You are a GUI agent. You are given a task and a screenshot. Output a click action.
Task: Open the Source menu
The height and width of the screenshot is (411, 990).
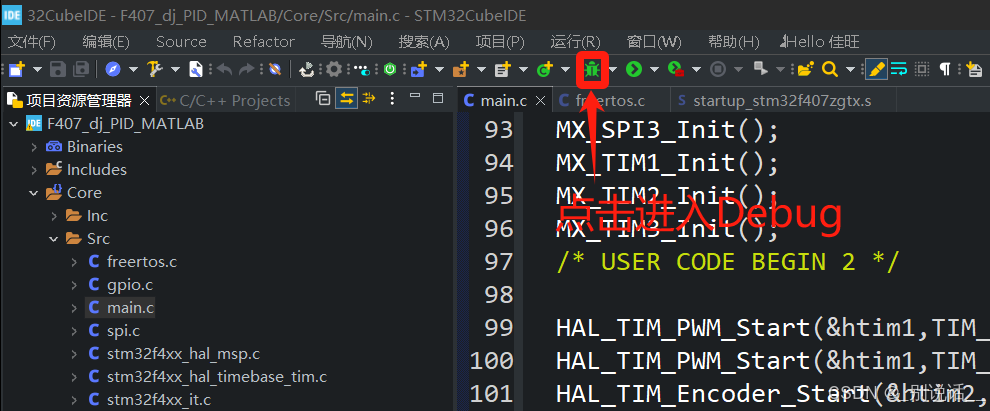point(181,42)
